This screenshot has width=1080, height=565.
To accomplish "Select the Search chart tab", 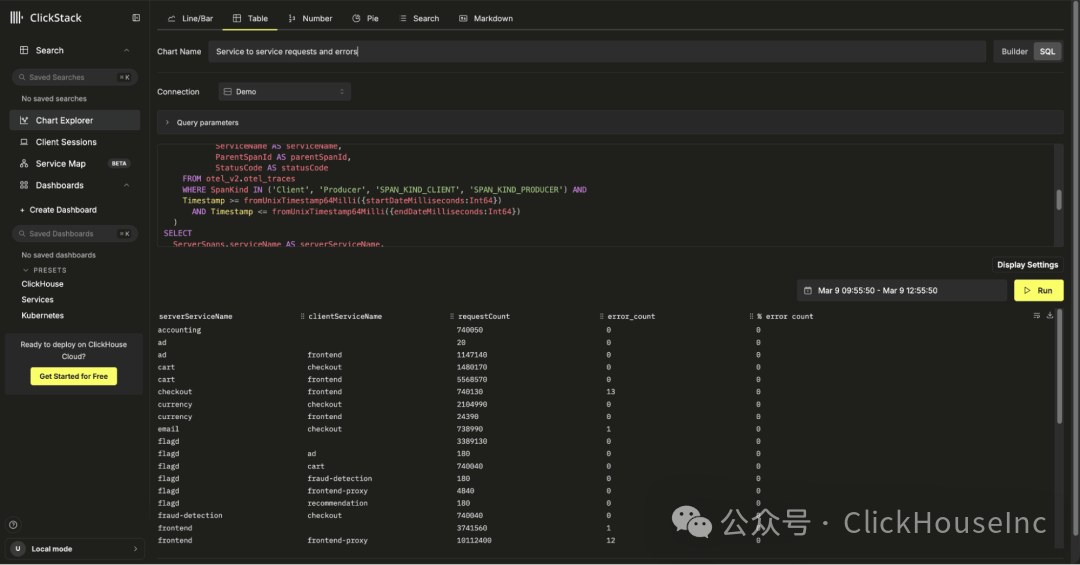I will (419, 19).
